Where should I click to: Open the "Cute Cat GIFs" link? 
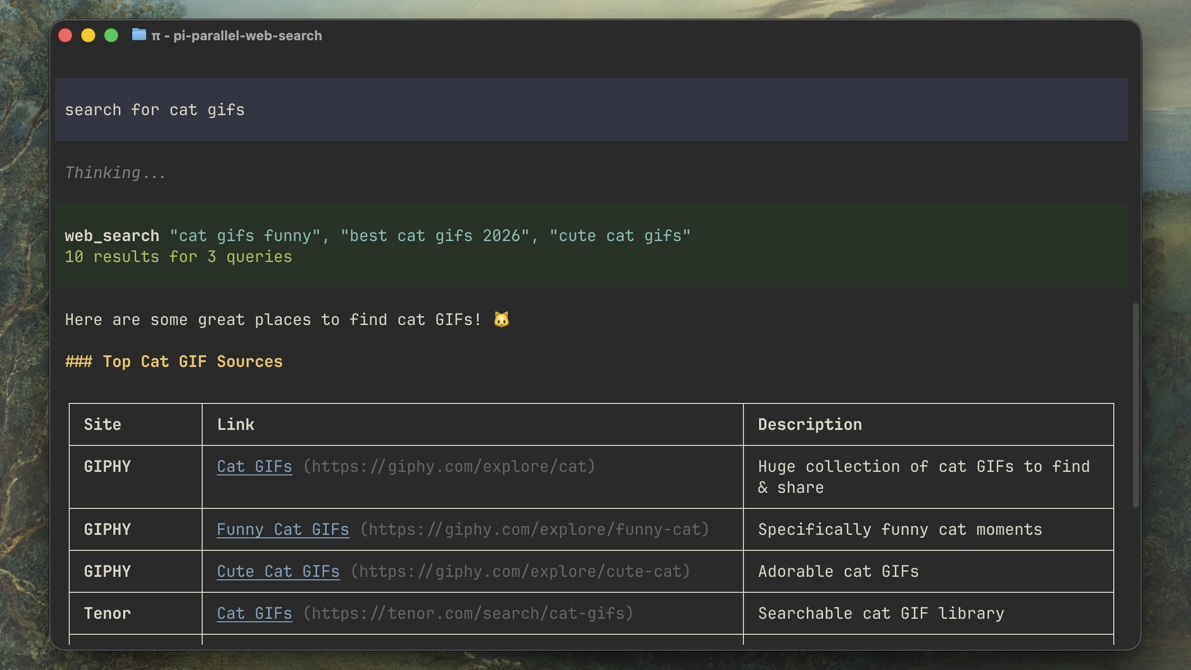(x=278, y=572)
